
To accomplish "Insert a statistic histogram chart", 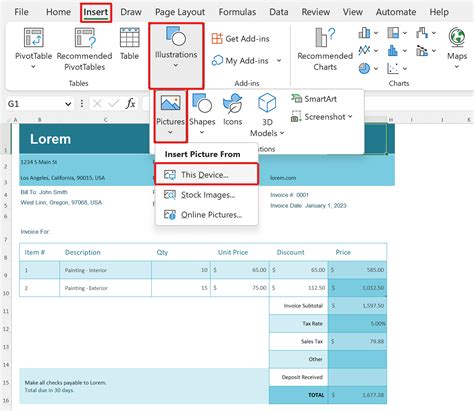I will (393, 51).
